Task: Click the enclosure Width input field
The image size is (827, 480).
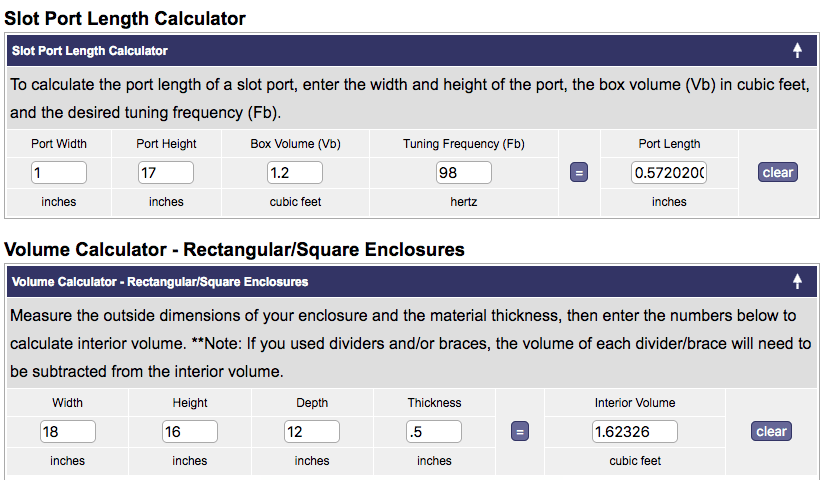Action: point(67,432)
